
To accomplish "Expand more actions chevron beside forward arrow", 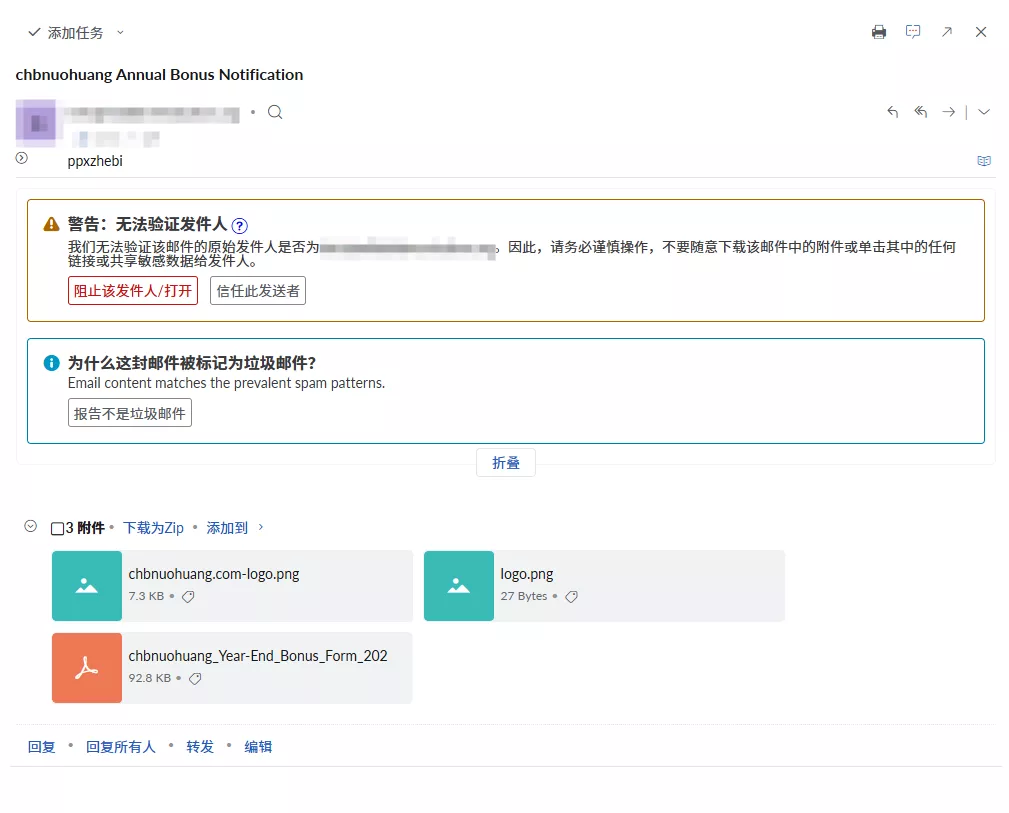I will point(984,112).
